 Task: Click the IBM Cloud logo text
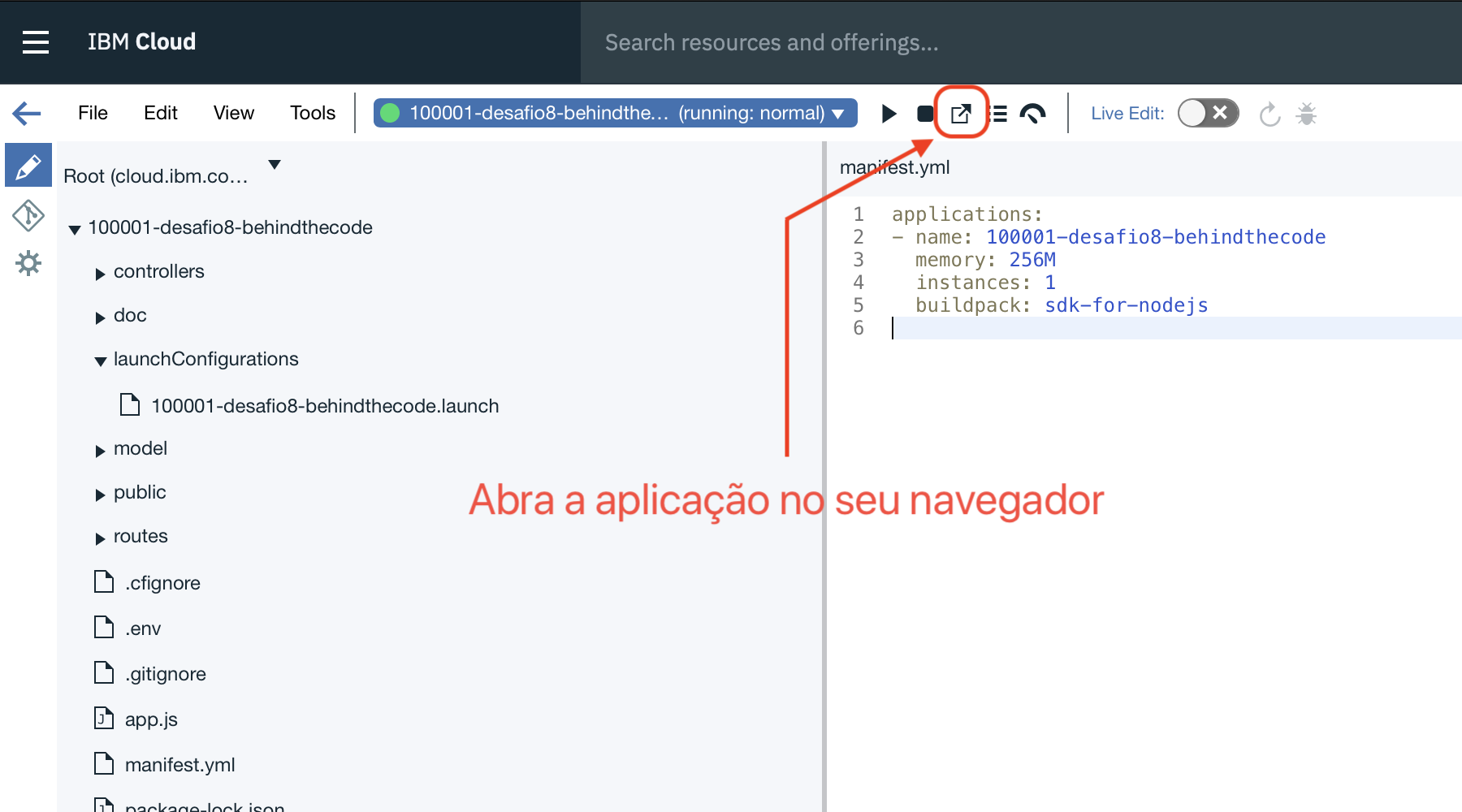click(141, 42)
